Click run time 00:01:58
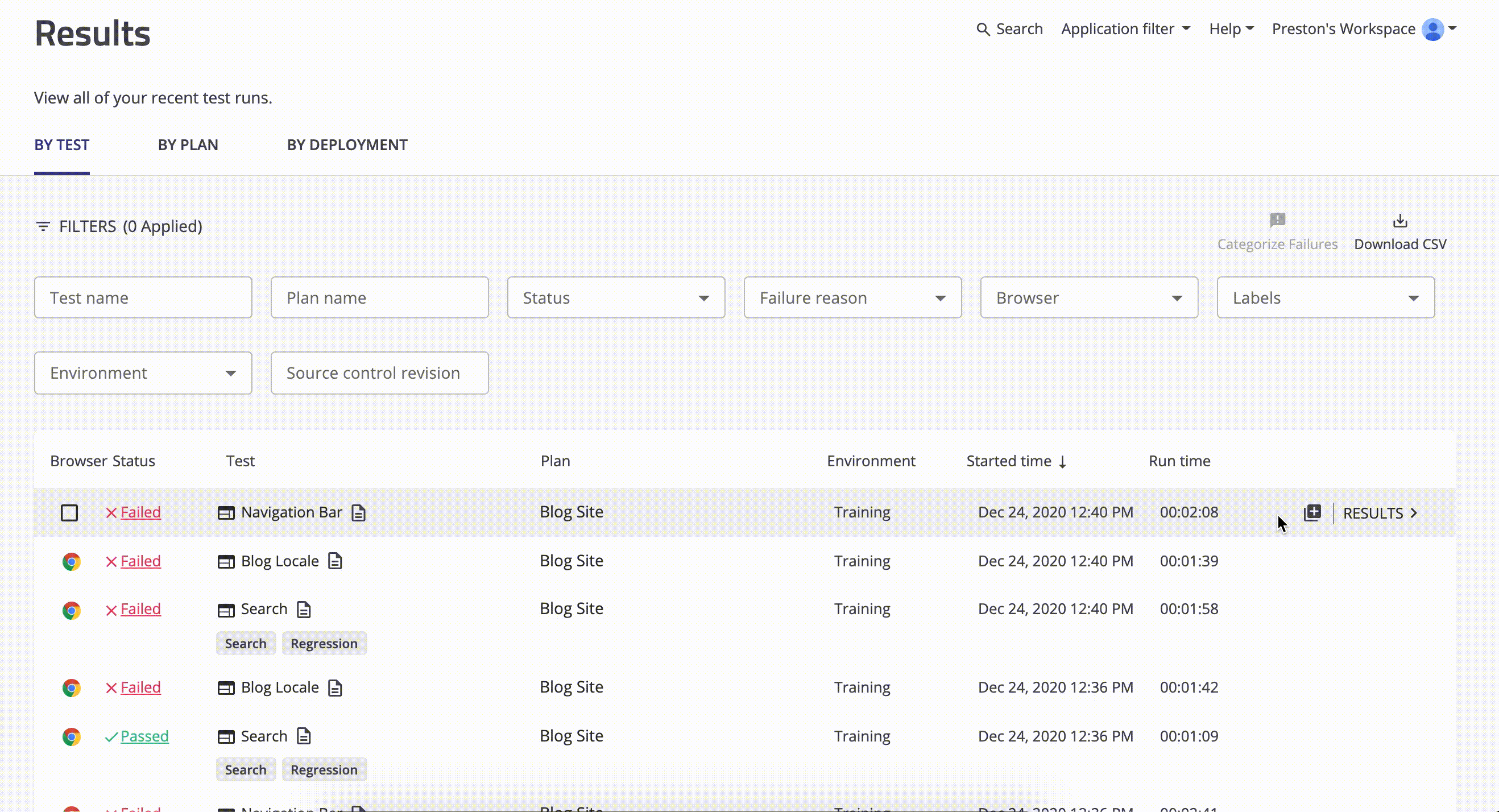This screenshot has width=1499, height=812. [1189, 609]
